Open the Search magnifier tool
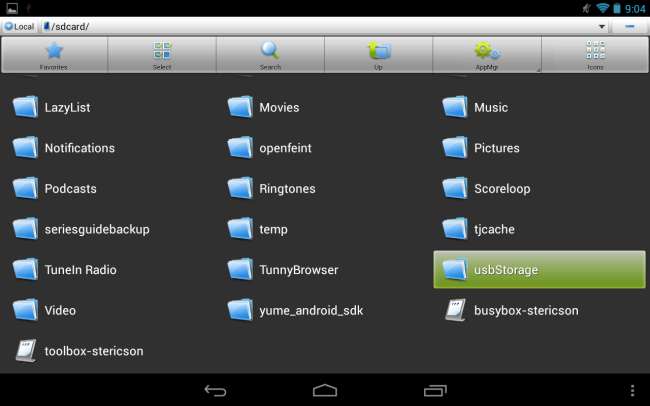650x406 pixels. click(270, 55)
